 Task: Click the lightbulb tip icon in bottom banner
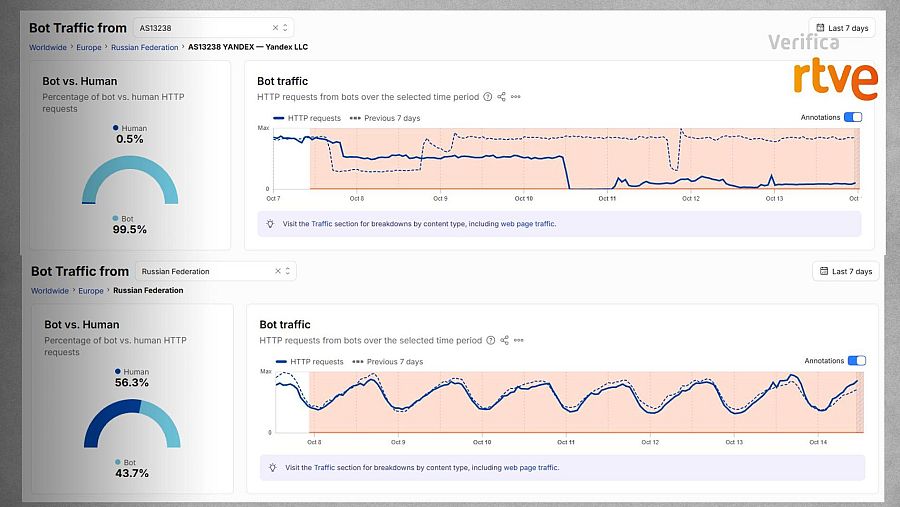coord(273,467)
